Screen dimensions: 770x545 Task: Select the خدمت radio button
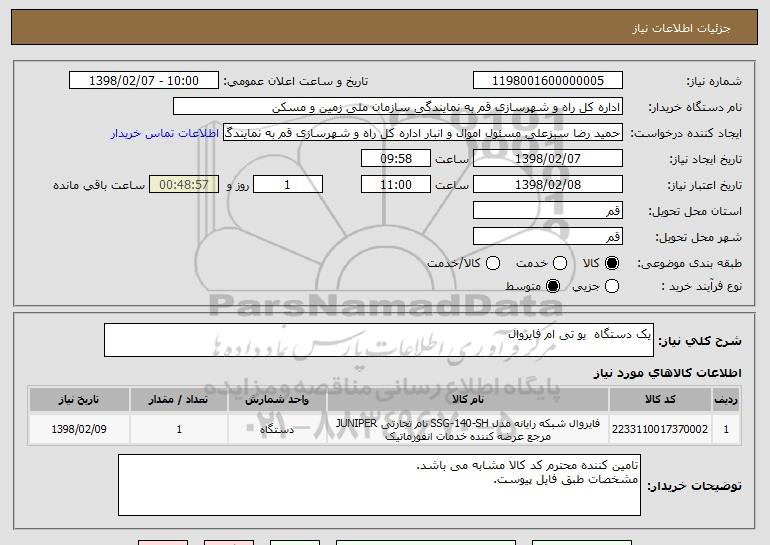pyautogui.click(x=560, y=263)
